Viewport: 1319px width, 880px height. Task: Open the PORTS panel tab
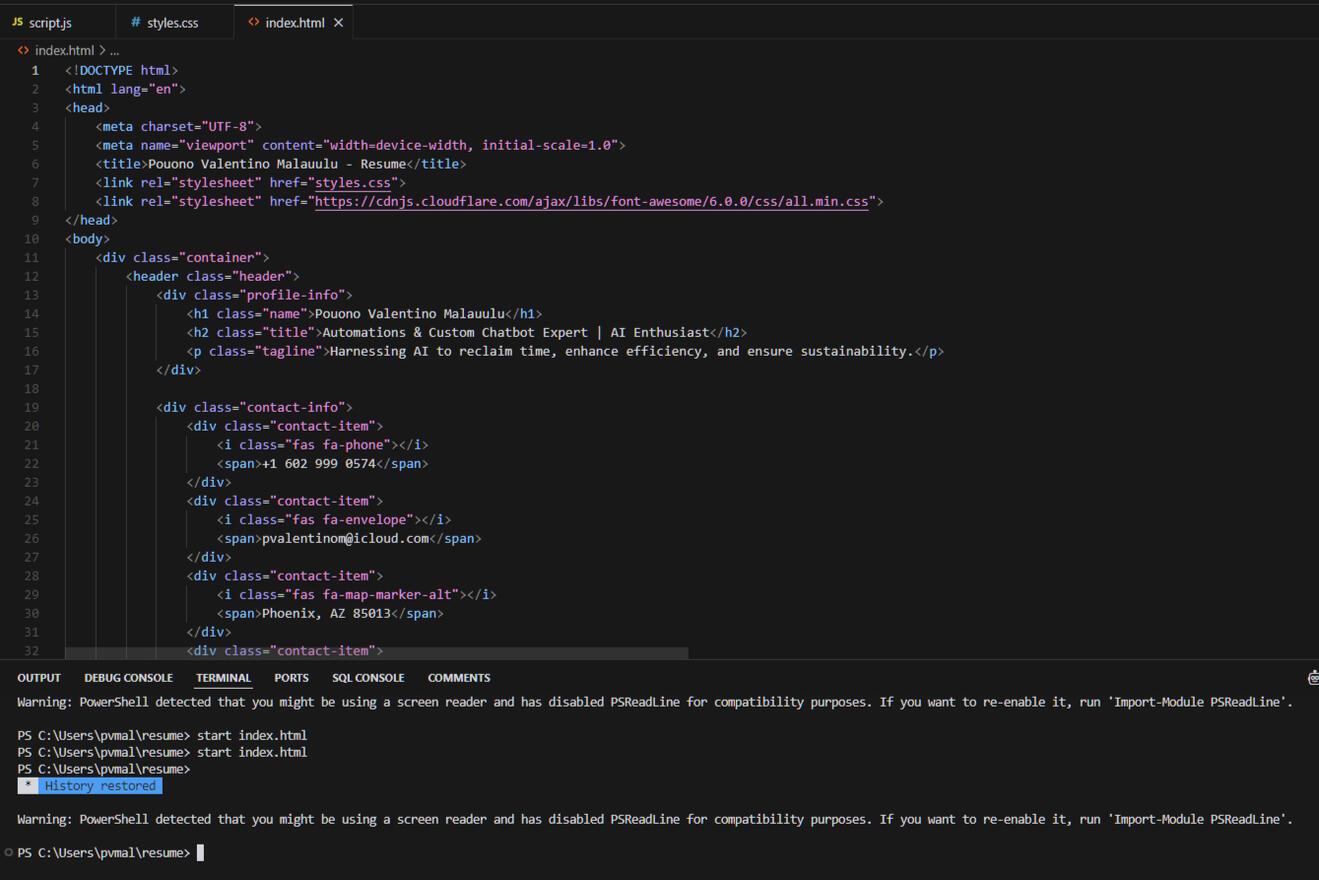[x=291, y=678]
